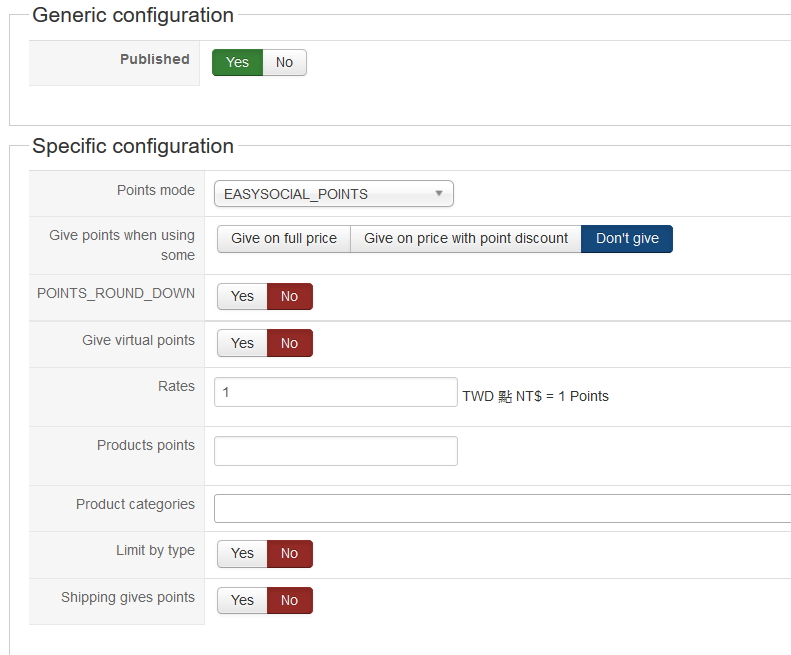Open the Points mode dropdown
Screen dimensions: 791x655
click(333, 194)
